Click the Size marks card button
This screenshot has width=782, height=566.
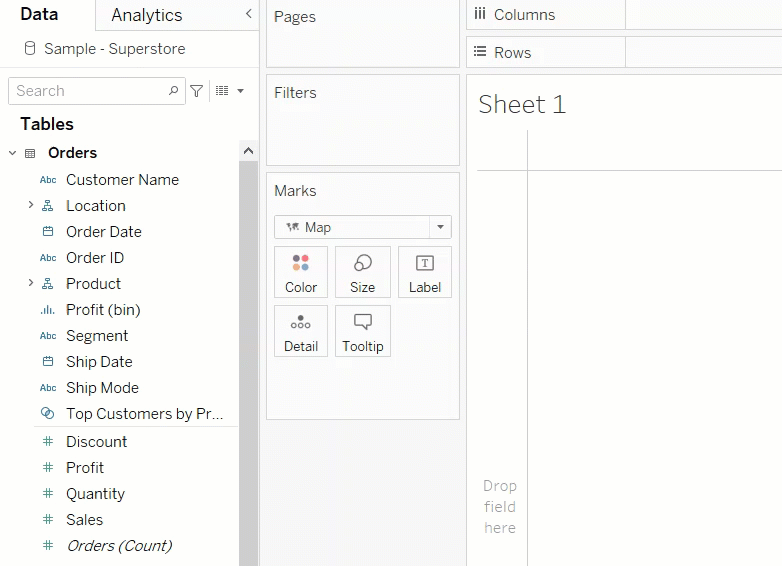362,272
